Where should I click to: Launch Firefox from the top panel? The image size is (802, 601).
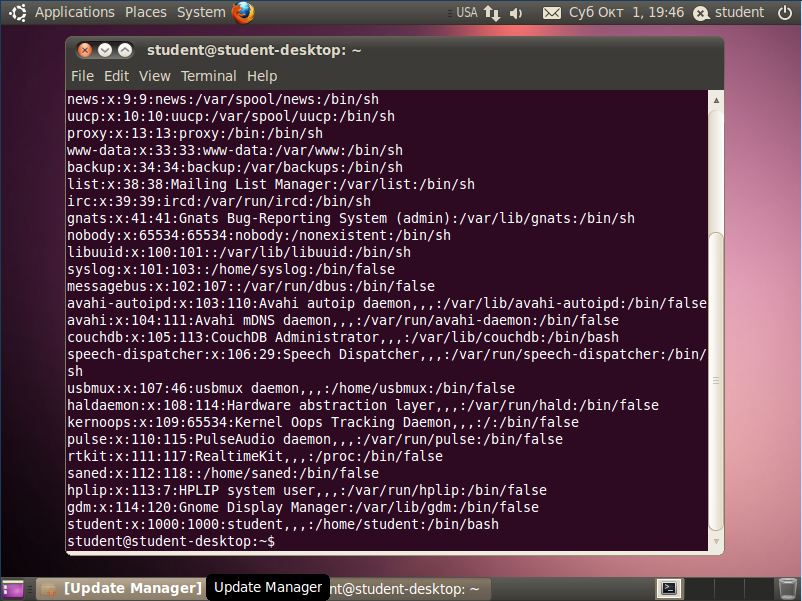click(x=243, y=12)
